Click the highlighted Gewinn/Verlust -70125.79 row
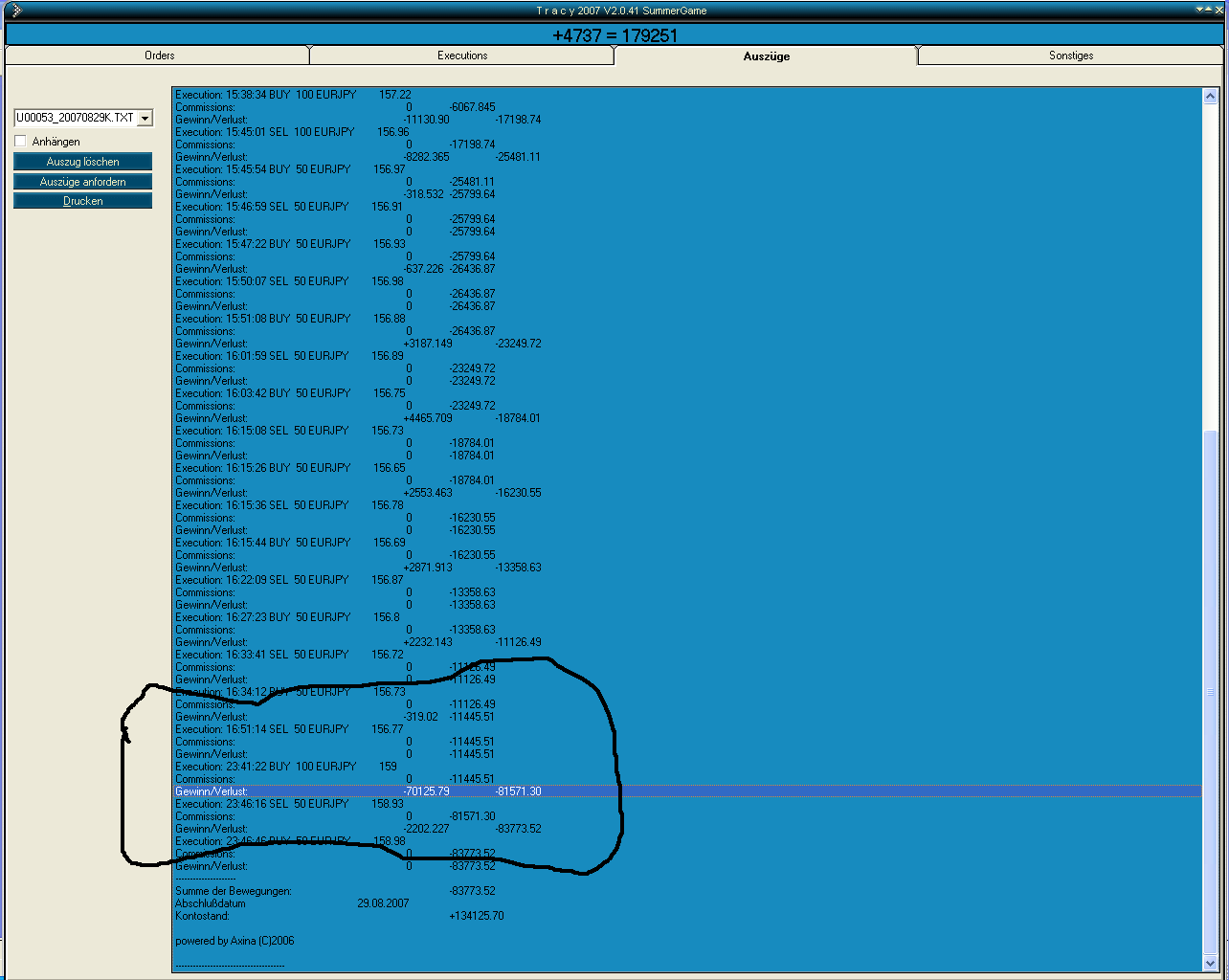 coord(687,791)
